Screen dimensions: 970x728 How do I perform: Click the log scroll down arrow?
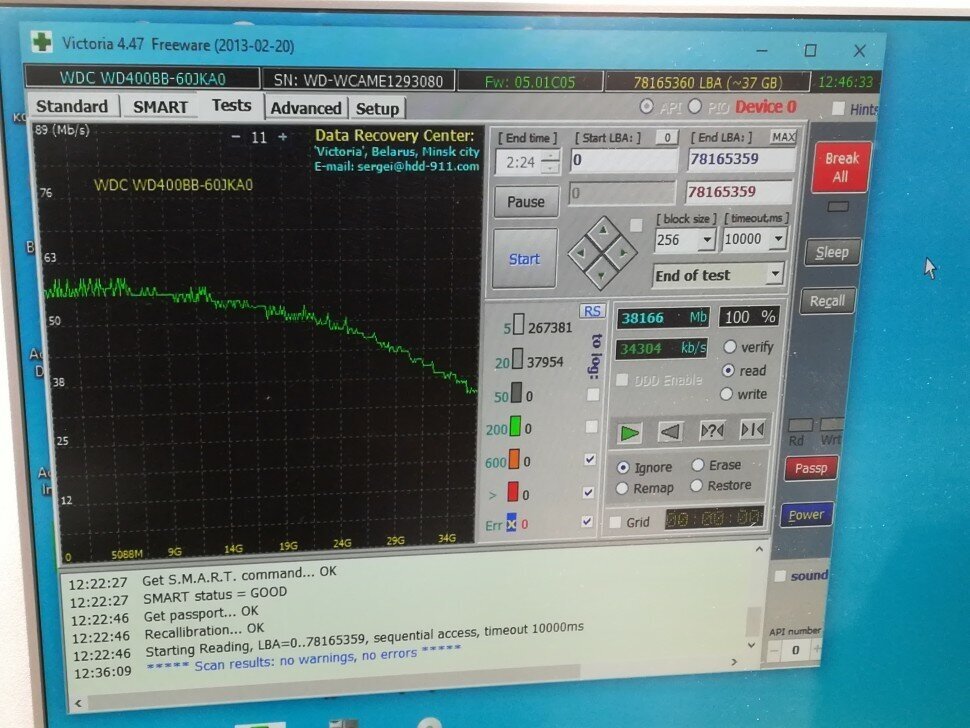pos(752,644)
